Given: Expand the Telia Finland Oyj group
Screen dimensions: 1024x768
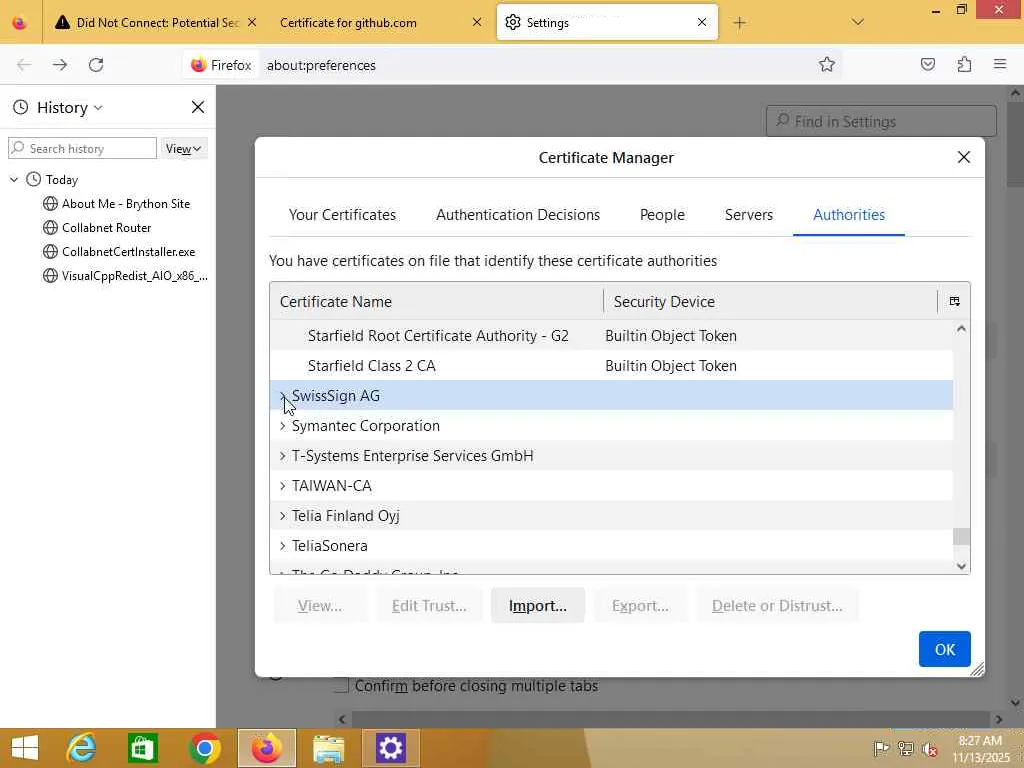Looking at the screenshot, I should 282,515.
